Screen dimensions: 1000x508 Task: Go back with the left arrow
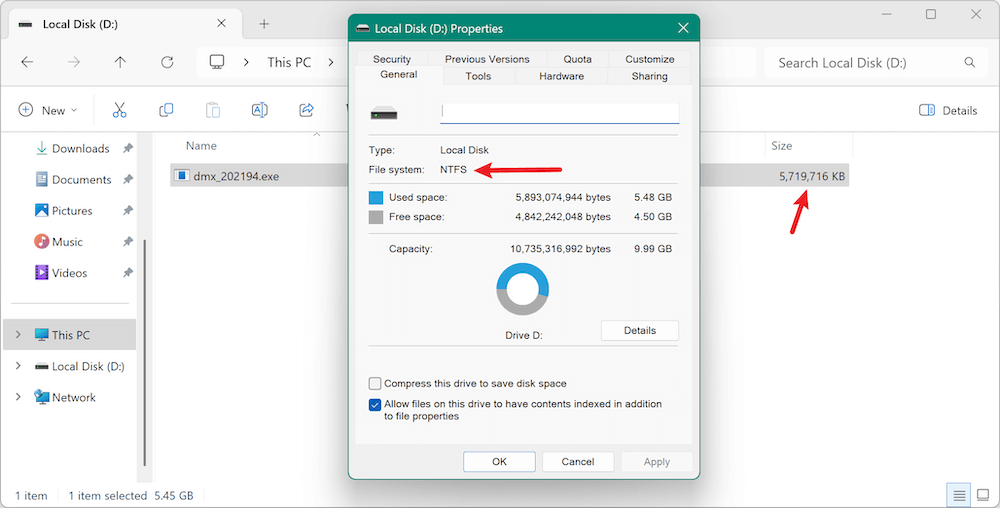[27, 62]
